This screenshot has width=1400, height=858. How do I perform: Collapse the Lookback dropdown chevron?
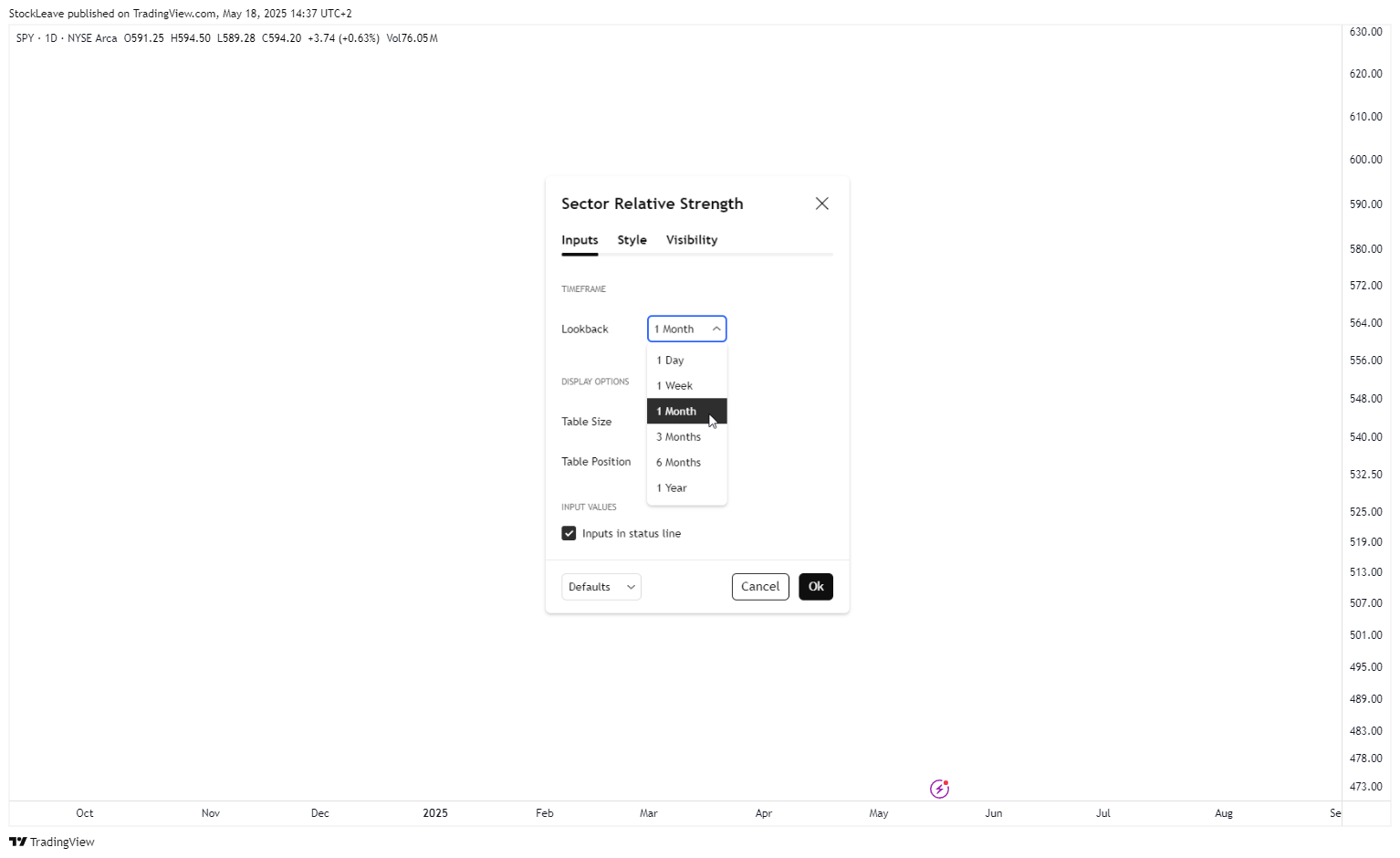click(x=716, y=329)
